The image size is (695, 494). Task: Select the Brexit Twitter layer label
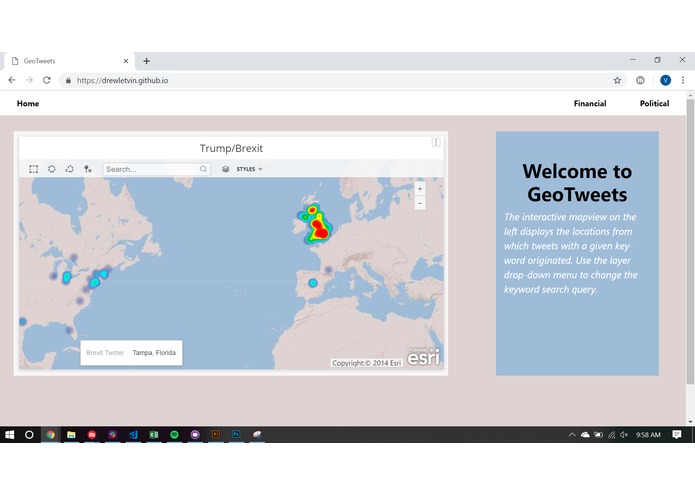(x=105, y=353)
